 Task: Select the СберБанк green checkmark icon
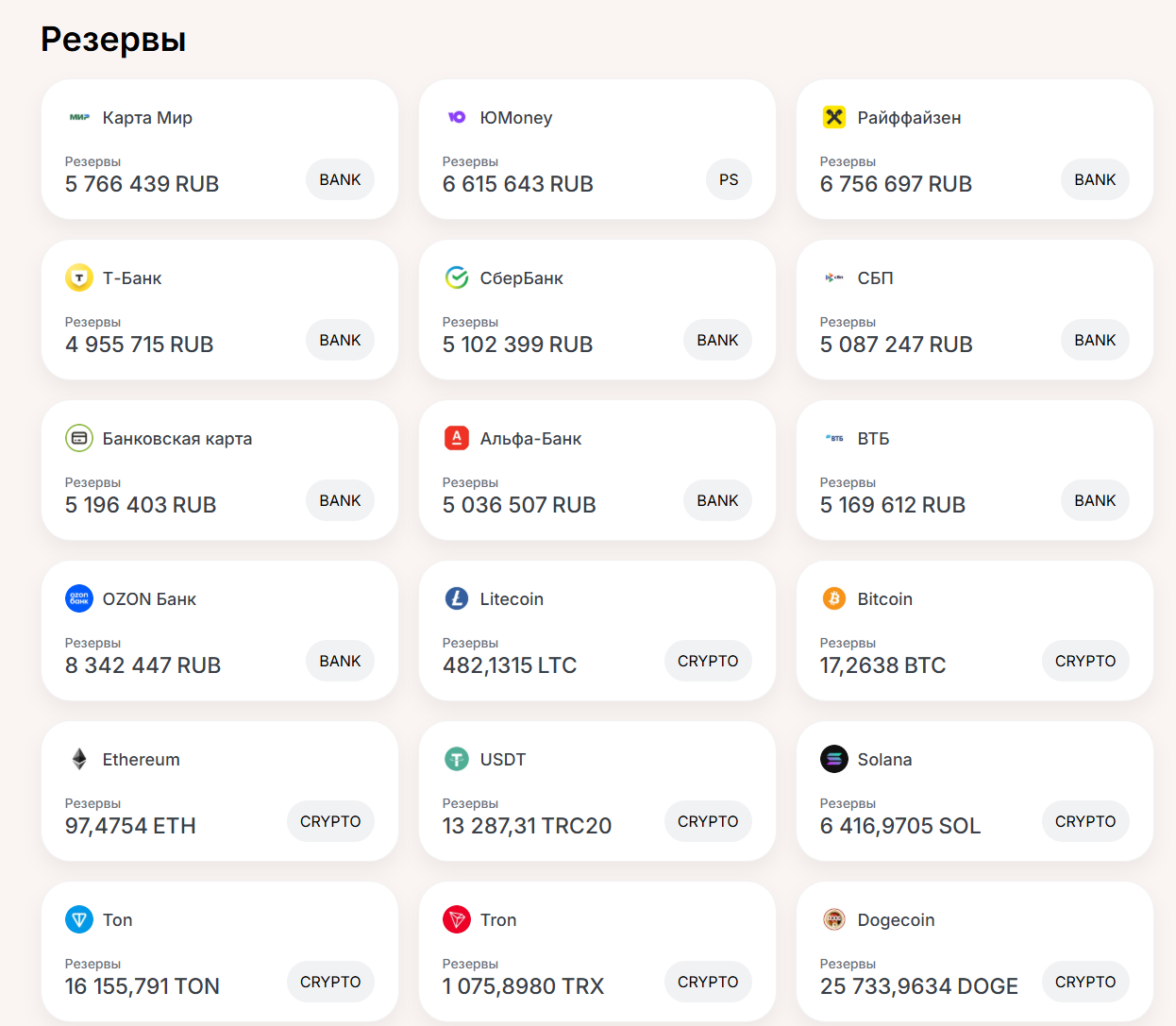tap(457, 278)
